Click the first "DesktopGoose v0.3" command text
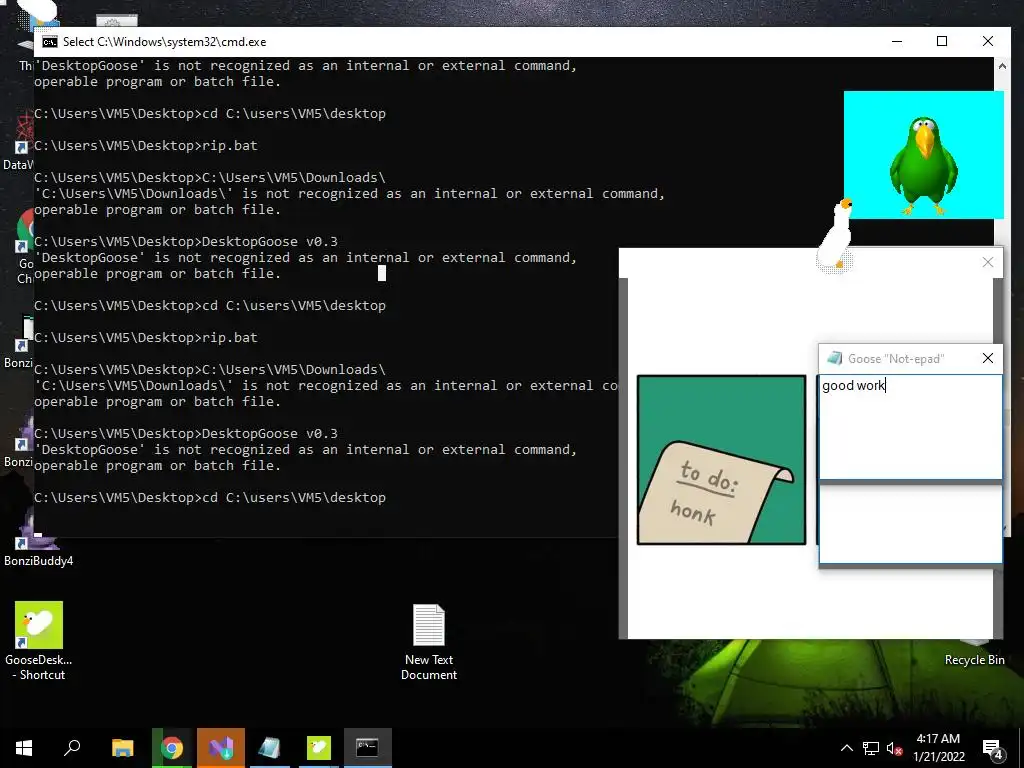1024x768 pixels. click(270, 242)
